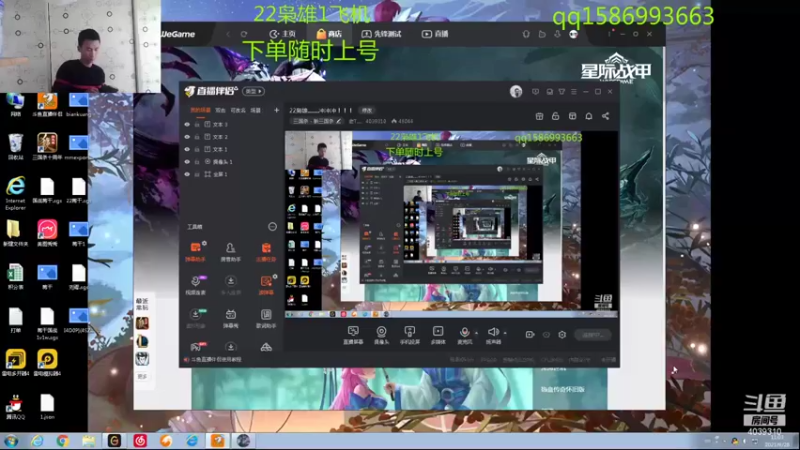Open WeGame 主页 tab
800x450 pixels.
[x=283, y=34]
